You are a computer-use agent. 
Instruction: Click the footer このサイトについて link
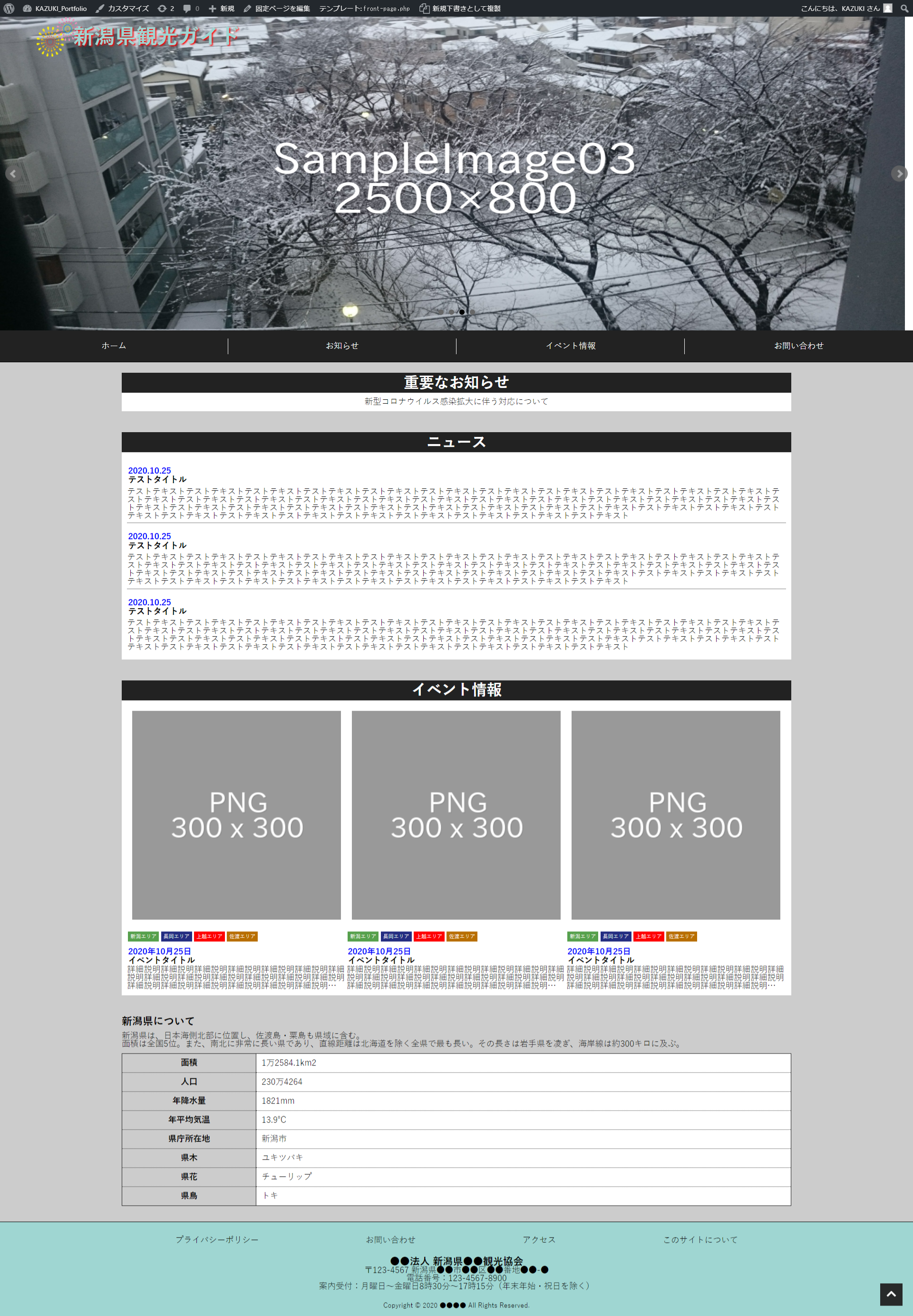700,1239
